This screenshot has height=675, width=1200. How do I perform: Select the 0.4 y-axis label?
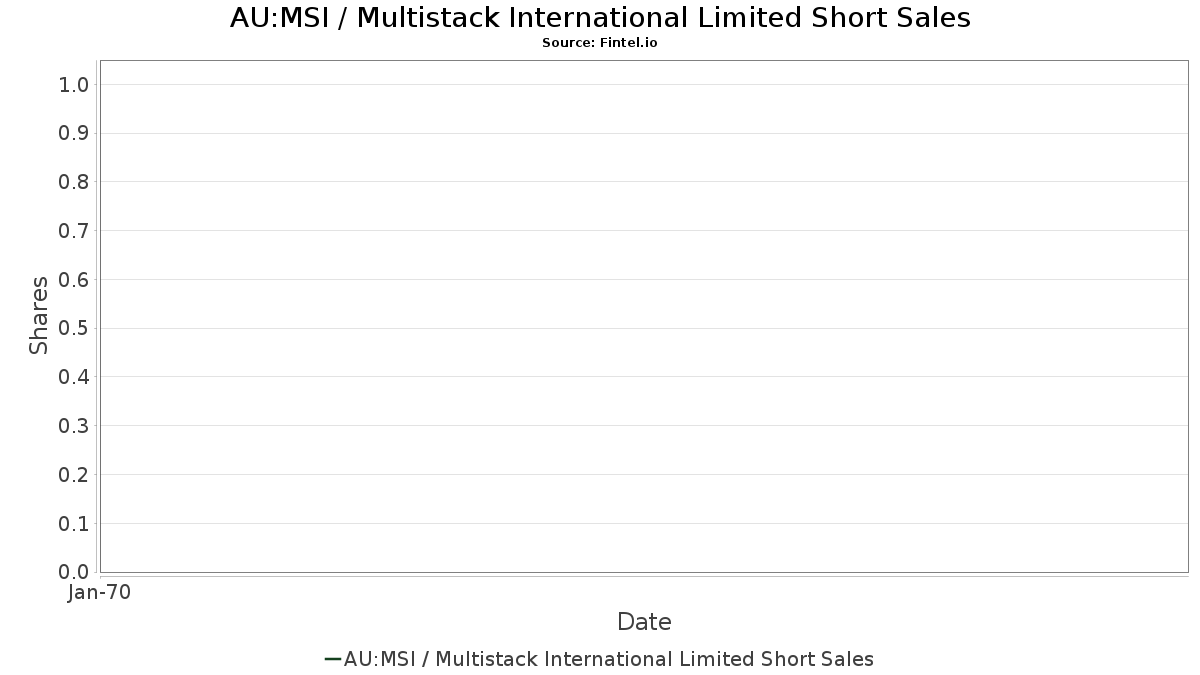75,377
